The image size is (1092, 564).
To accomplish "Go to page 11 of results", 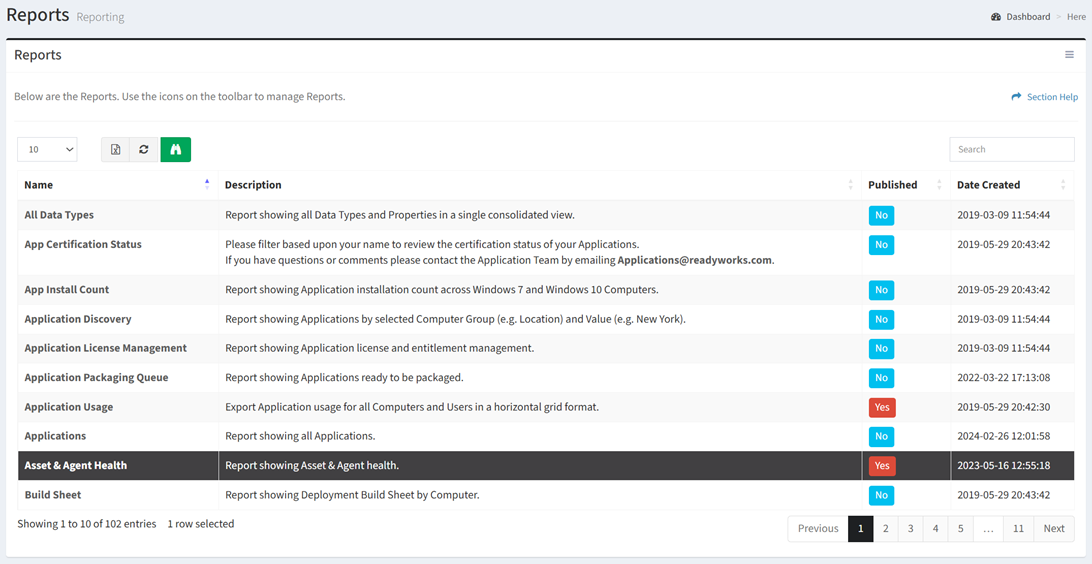I will click(x=1018, y=528).
